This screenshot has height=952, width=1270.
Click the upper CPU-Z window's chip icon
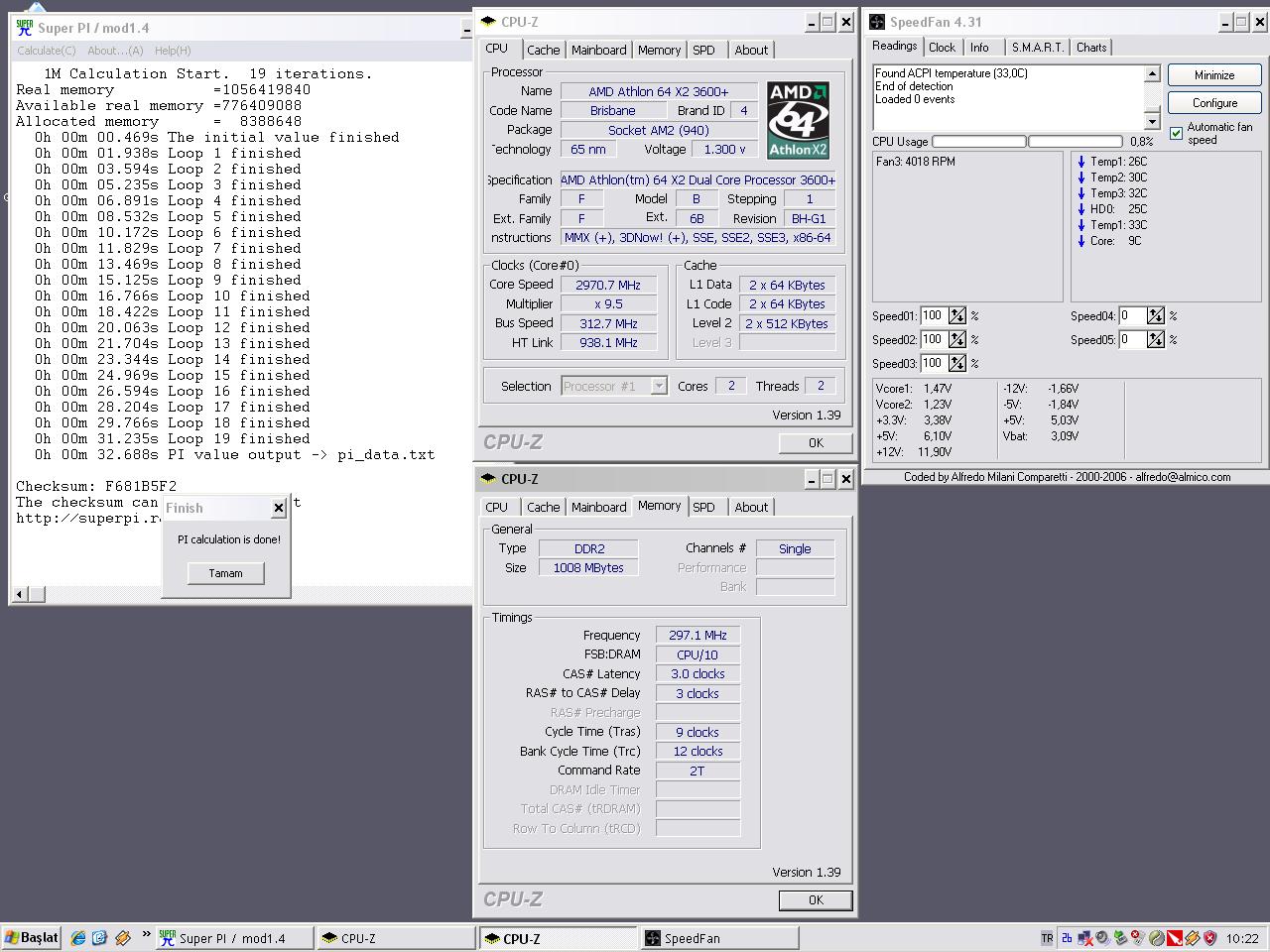pyautogui.click(x=488, y=22)
